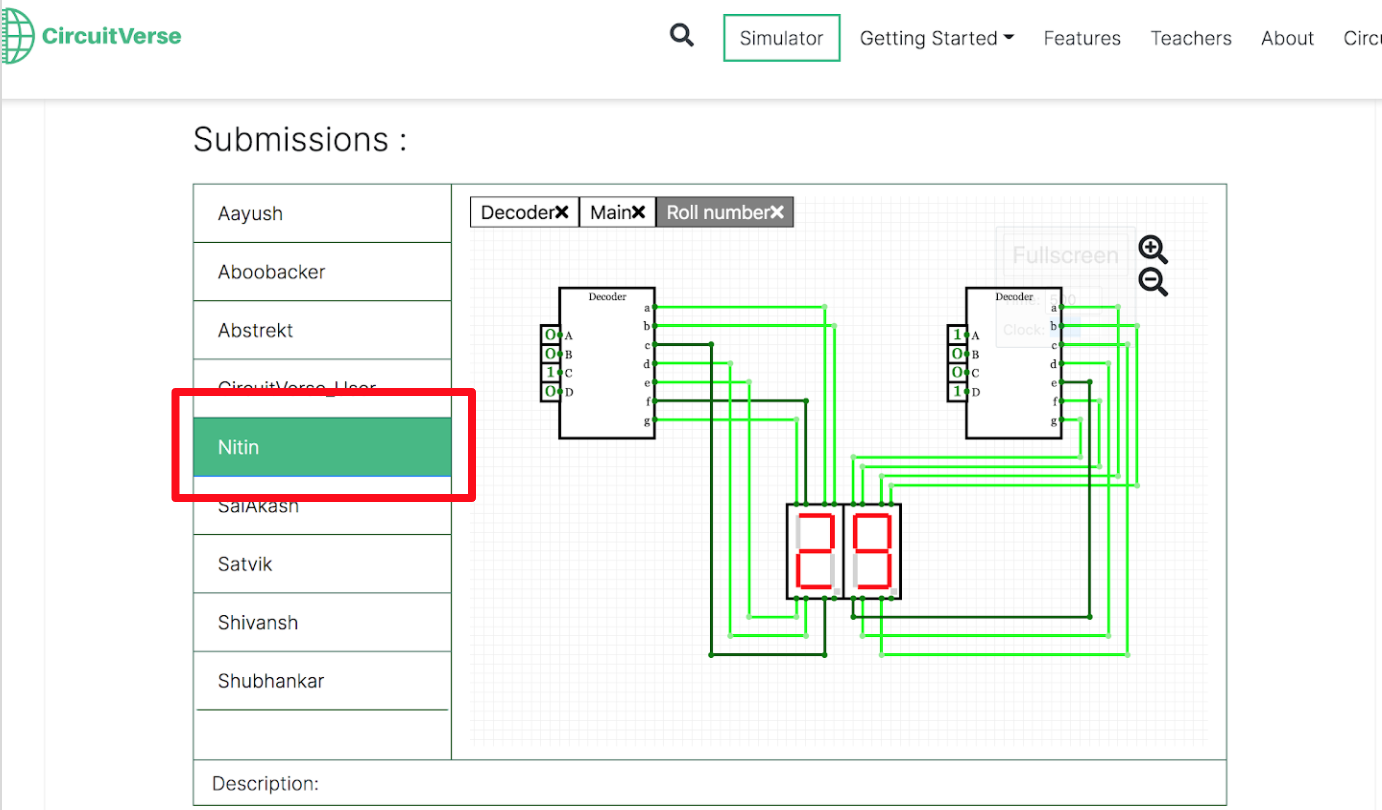The width and height of the screenshot is (1382, 810).
Task: Click the CircuitVerse globe logo
Action: tap(17, 37)
